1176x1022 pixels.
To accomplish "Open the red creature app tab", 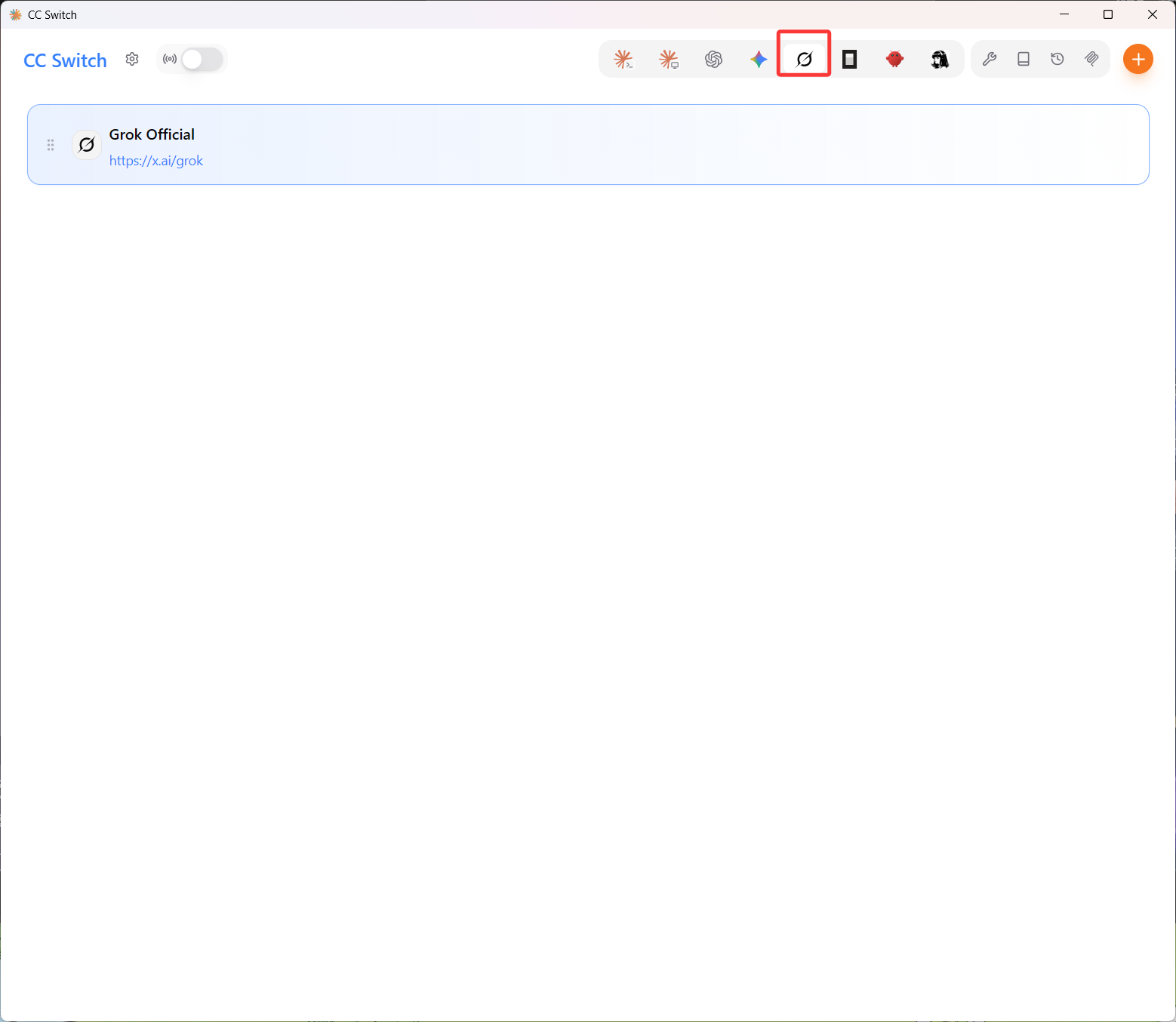I will click(x=895, y=59).
